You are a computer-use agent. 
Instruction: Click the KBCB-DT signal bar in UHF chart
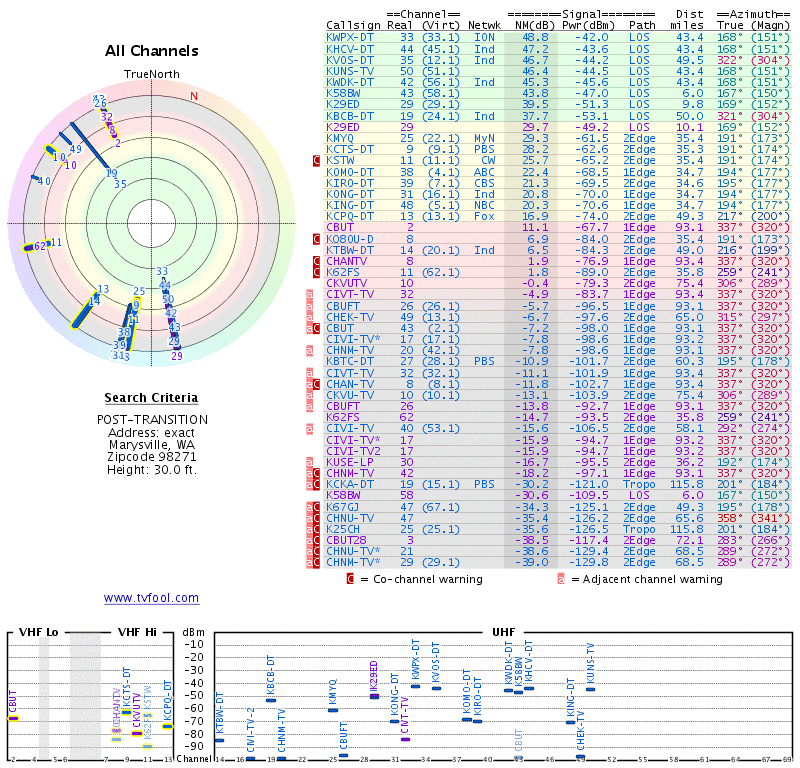click(x=271, y=700)
